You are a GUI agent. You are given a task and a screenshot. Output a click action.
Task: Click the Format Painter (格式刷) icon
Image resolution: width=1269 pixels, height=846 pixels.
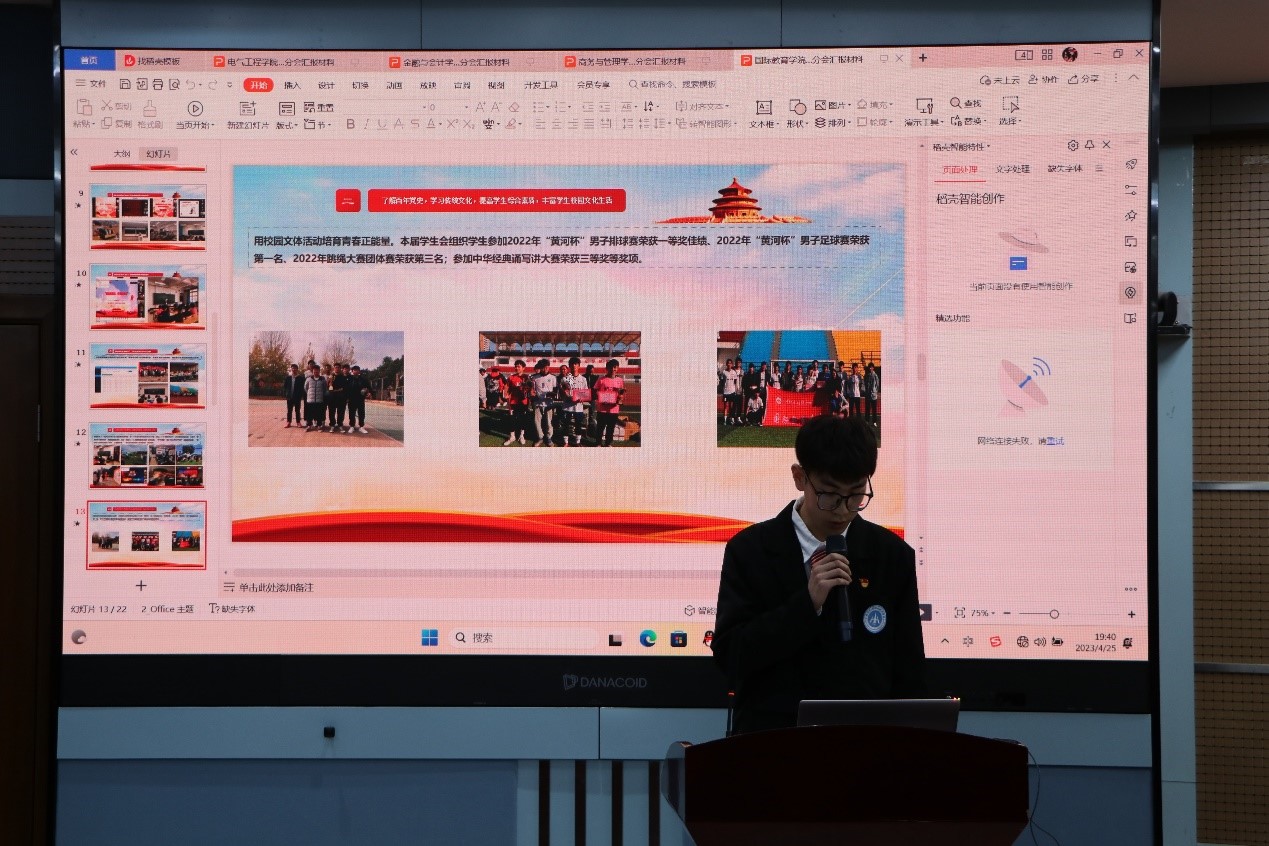pos(150,109)
